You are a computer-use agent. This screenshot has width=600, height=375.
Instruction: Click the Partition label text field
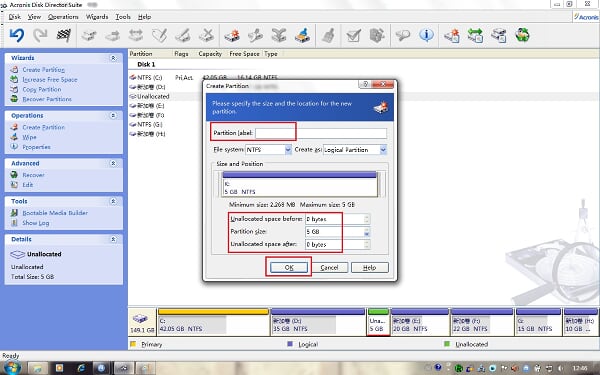[321, 133]
